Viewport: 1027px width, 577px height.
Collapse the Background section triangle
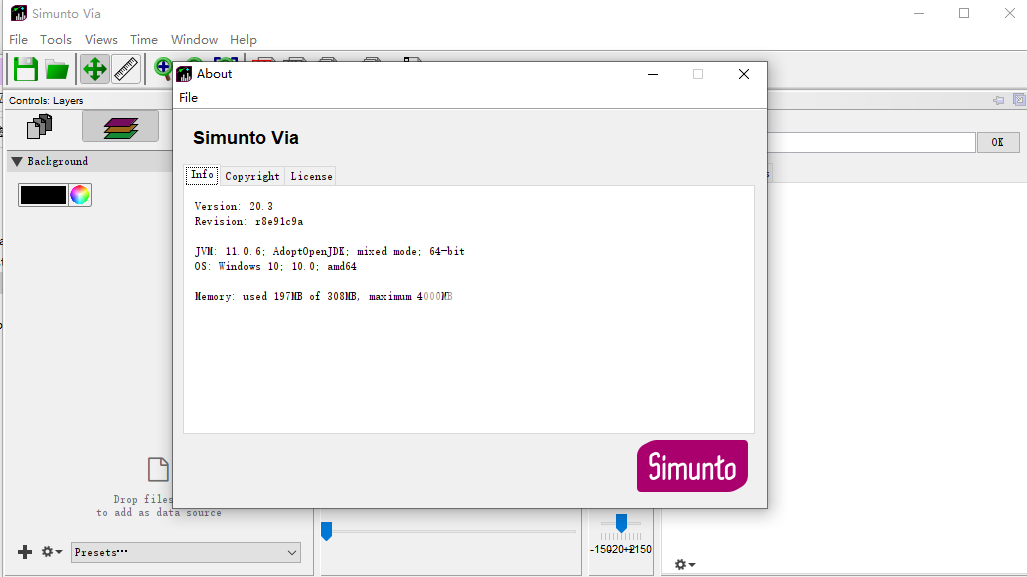pos(17,161)
